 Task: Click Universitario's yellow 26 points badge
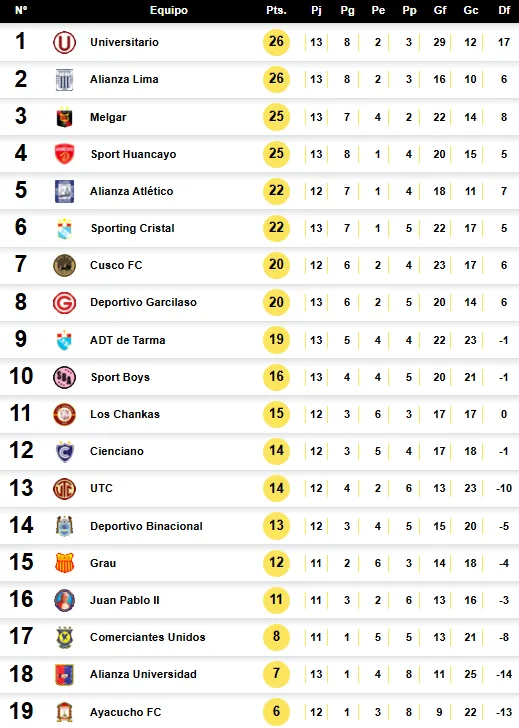[x=276, y=42]
